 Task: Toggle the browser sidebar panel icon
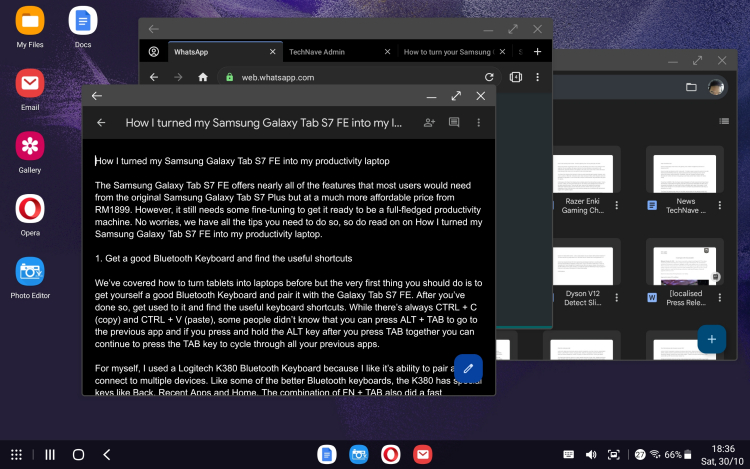coord(516,77)
